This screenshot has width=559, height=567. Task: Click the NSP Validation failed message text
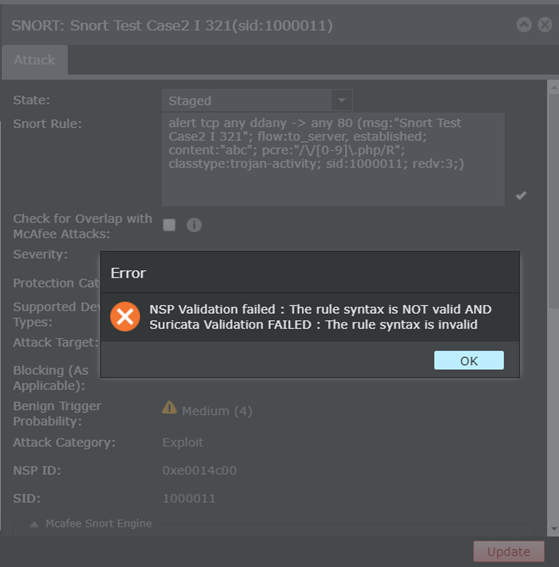tap(320, 317)
